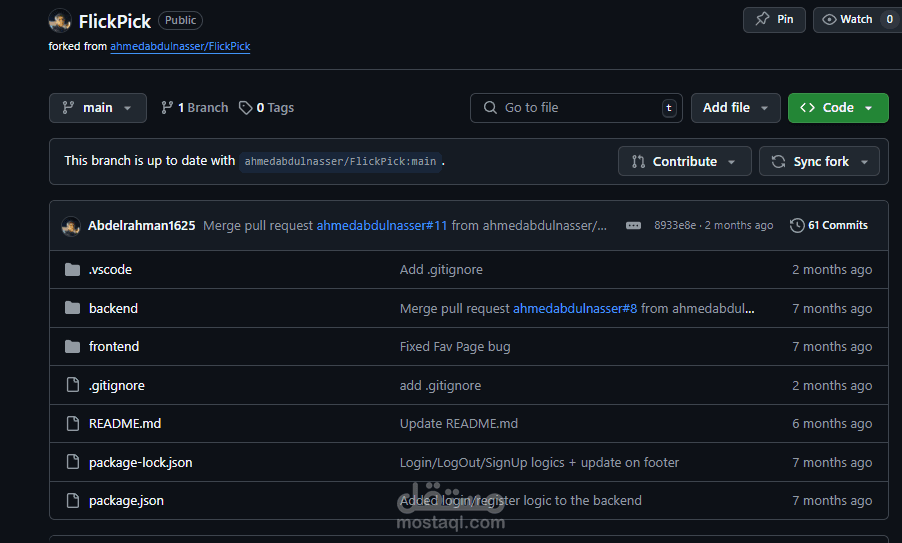Image resolution: width=902 pixels, height=543 pixels.
Task: Open commit hash 8933e8e
Action: tap(675, 225)
